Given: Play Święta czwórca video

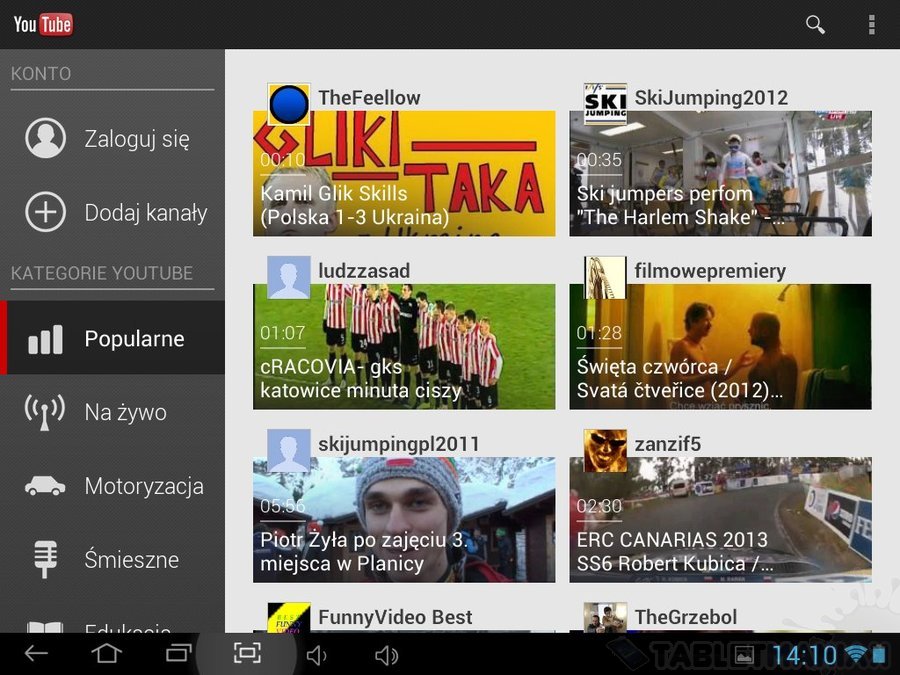Looking at the screenshot, I should click(x=720, y=347).
